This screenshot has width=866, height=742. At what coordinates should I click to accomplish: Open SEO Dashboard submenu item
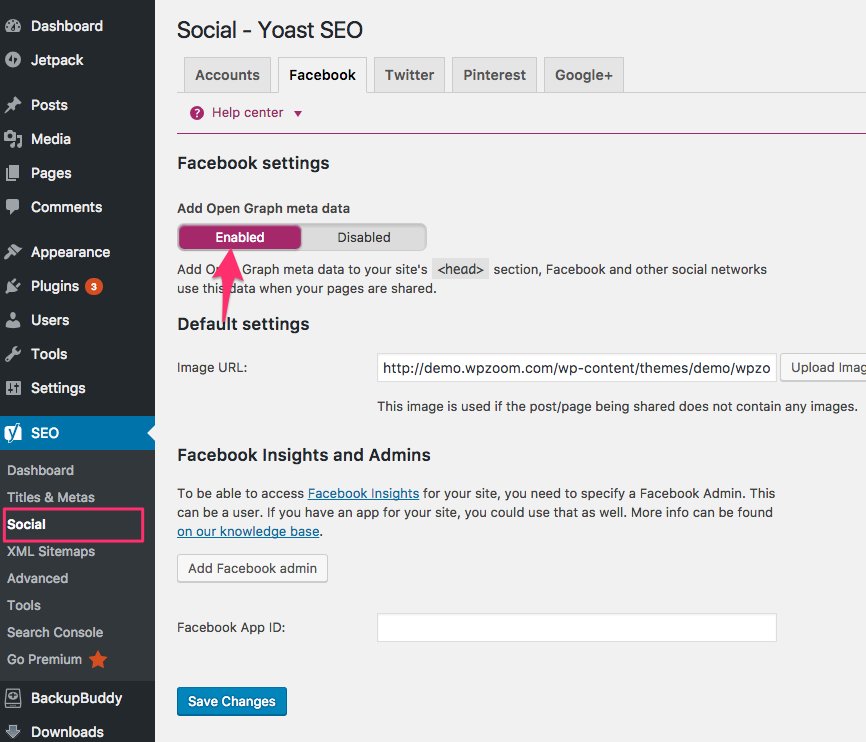[x=40, y=470]
